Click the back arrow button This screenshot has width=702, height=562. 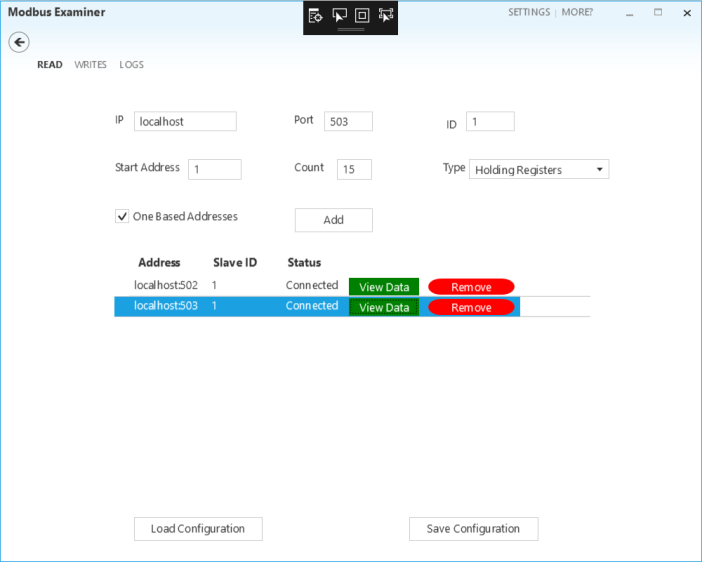point(19,42)
